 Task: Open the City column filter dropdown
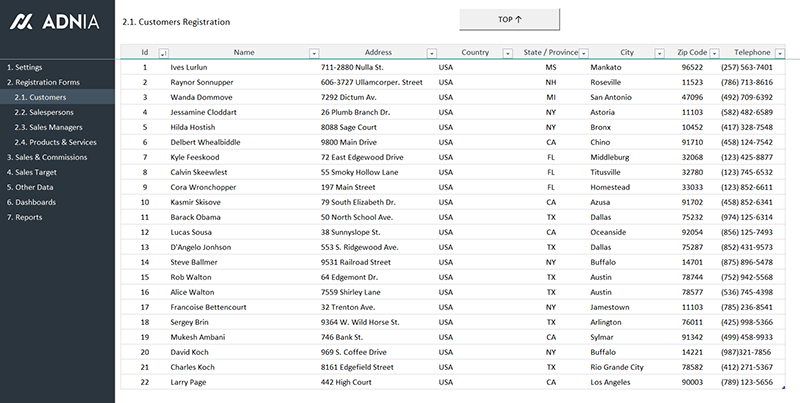point(659,53)
